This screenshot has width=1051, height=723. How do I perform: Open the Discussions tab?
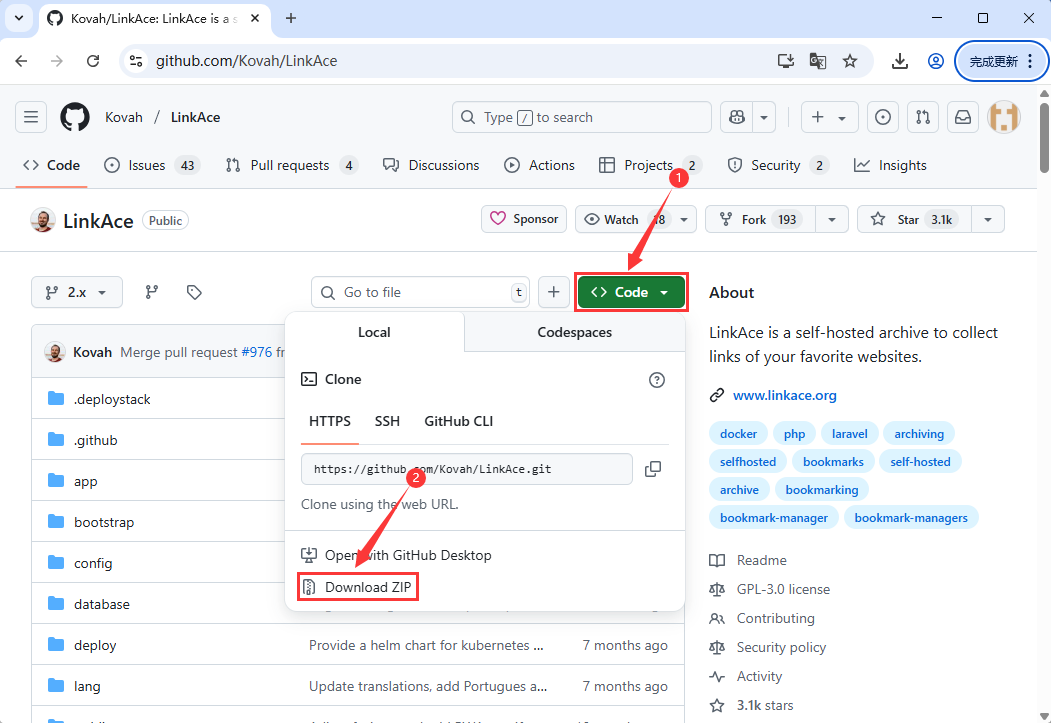(x=431, y=165)
